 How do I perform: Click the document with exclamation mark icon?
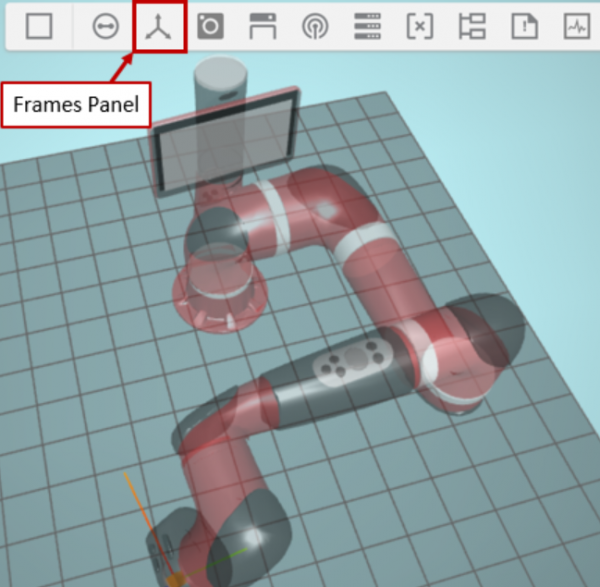click(x=525, y=26)
